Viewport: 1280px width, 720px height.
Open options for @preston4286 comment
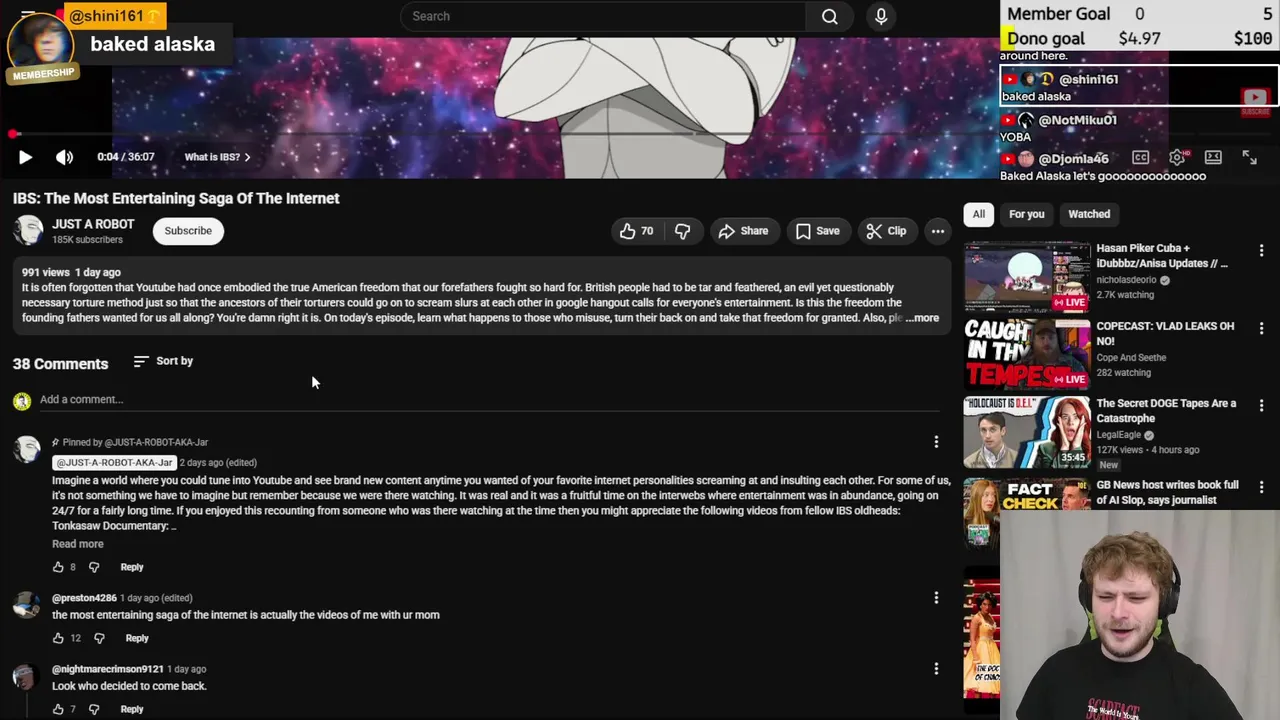(x=936, y=598)
